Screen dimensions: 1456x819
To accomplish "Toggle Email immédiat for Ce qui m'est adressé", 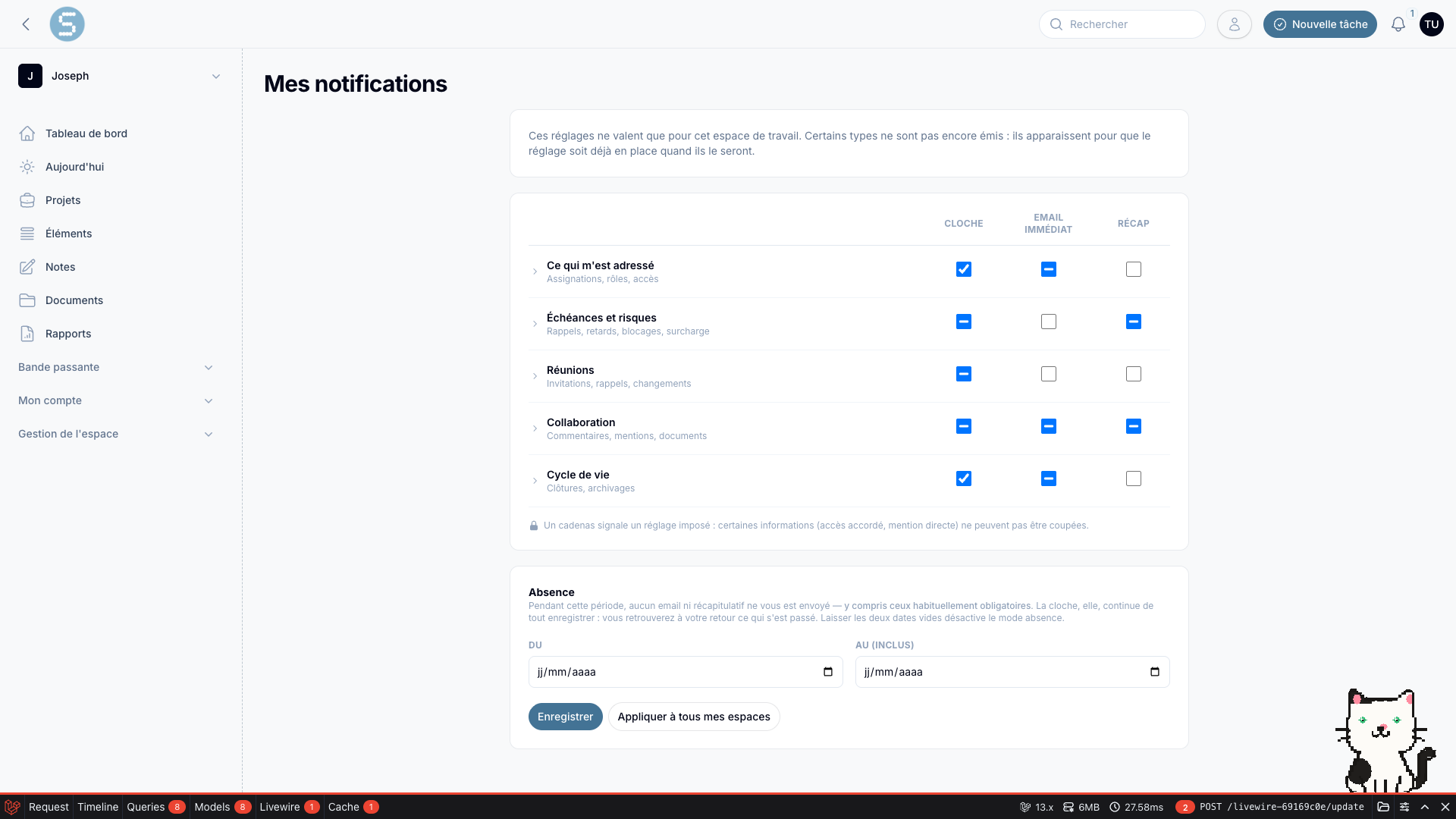I will (x=1049, y=269).
